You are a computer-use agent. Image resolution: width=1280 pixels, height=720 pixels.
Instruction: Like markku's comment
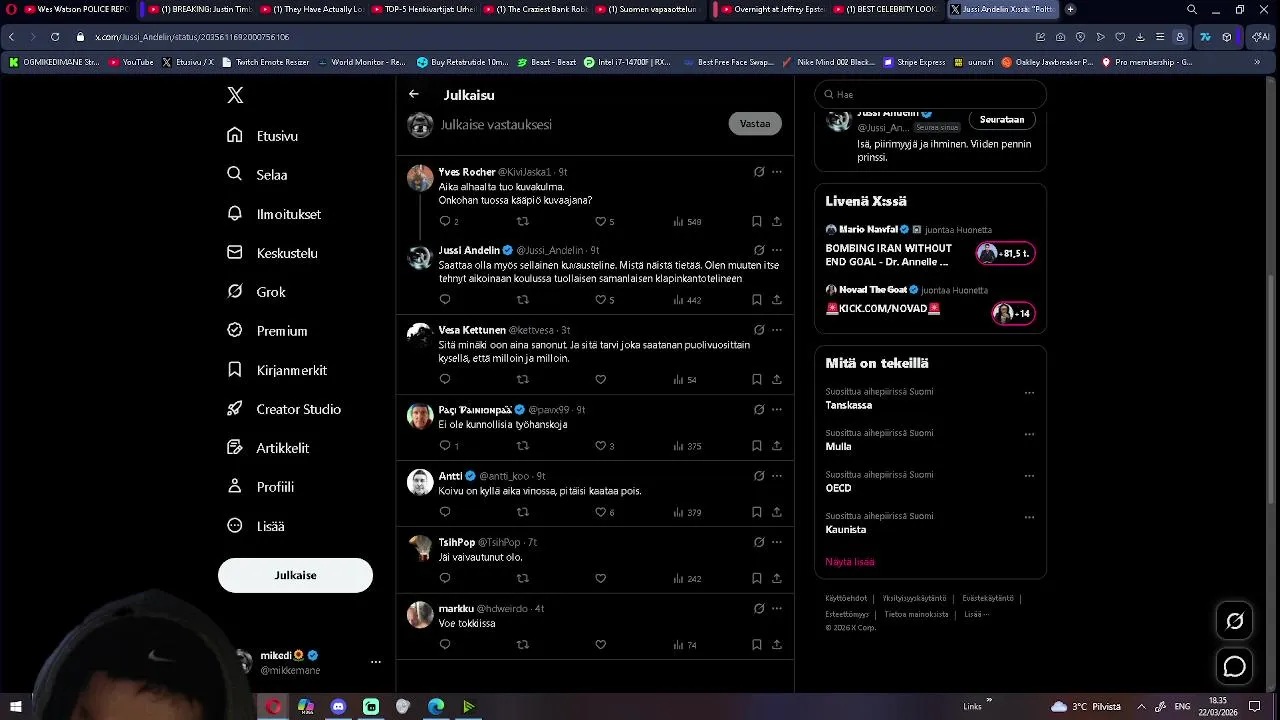[600, 644]
